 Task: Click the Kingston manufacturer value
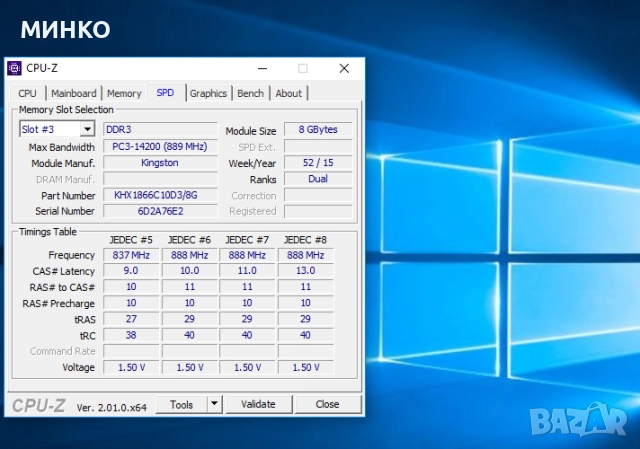click(x=160, y=162)
